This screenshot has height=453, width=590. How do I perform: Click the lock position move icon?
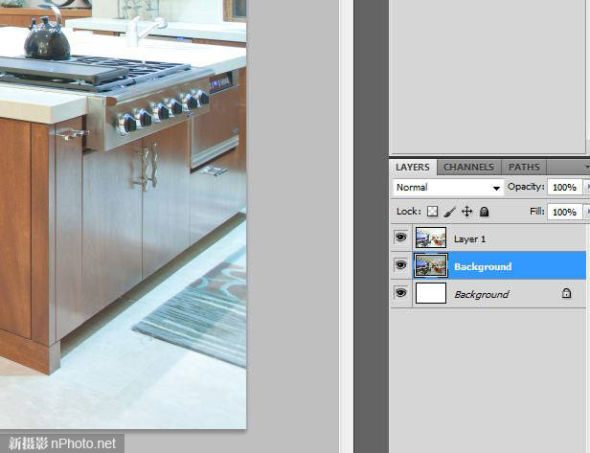click(467, 211)
